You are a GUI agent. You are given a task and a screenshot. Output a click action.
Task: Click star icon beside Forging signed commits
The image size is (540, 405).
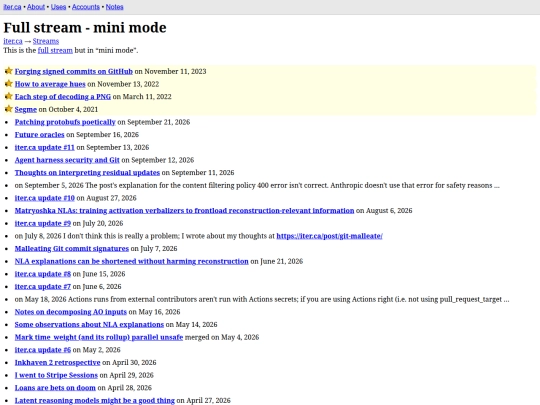(9, 71)
